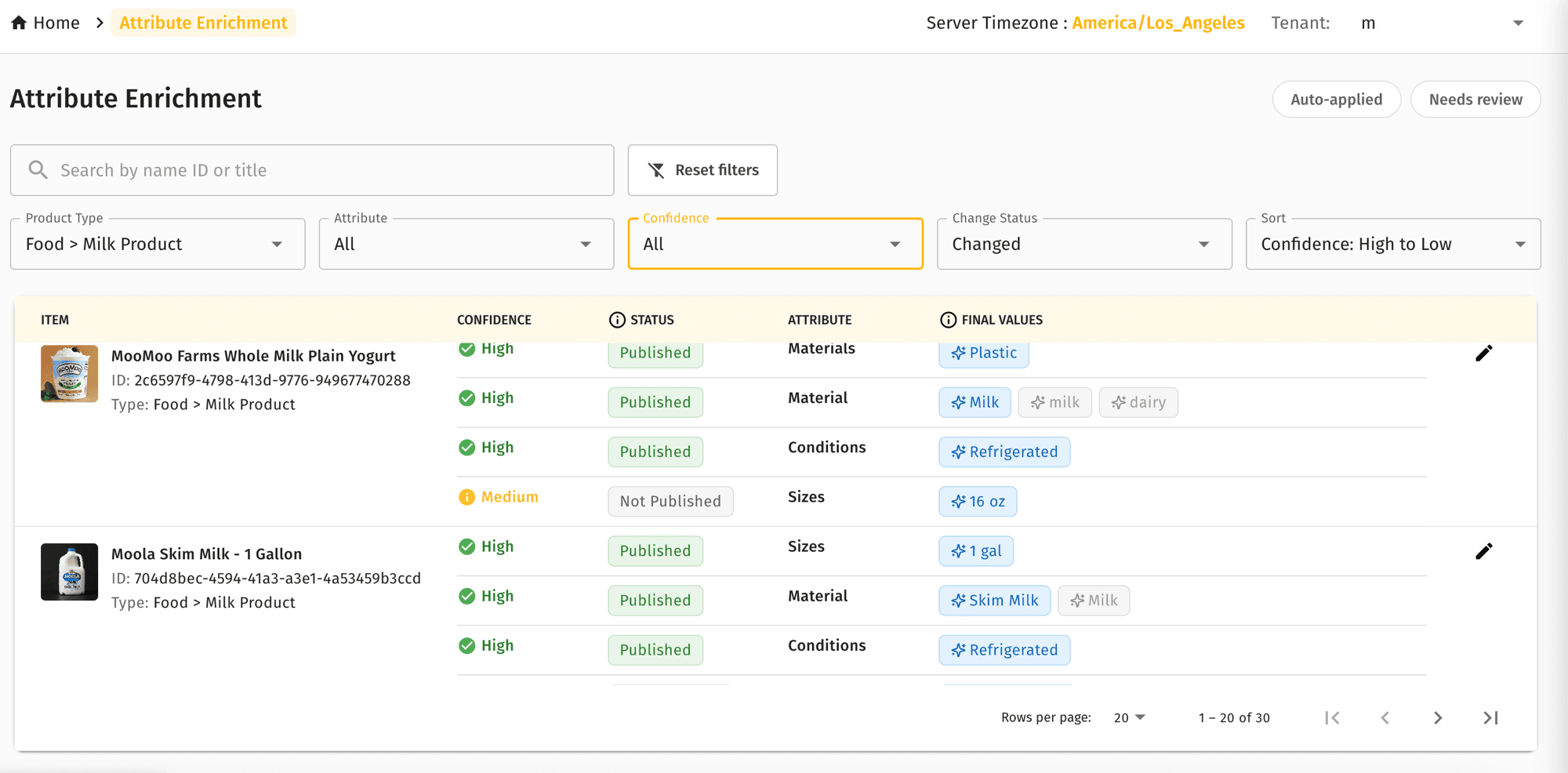Edit MooMoo Farms Yogurt with pencil icon
The image size is (1568, 773).
tap(1483, 354)
